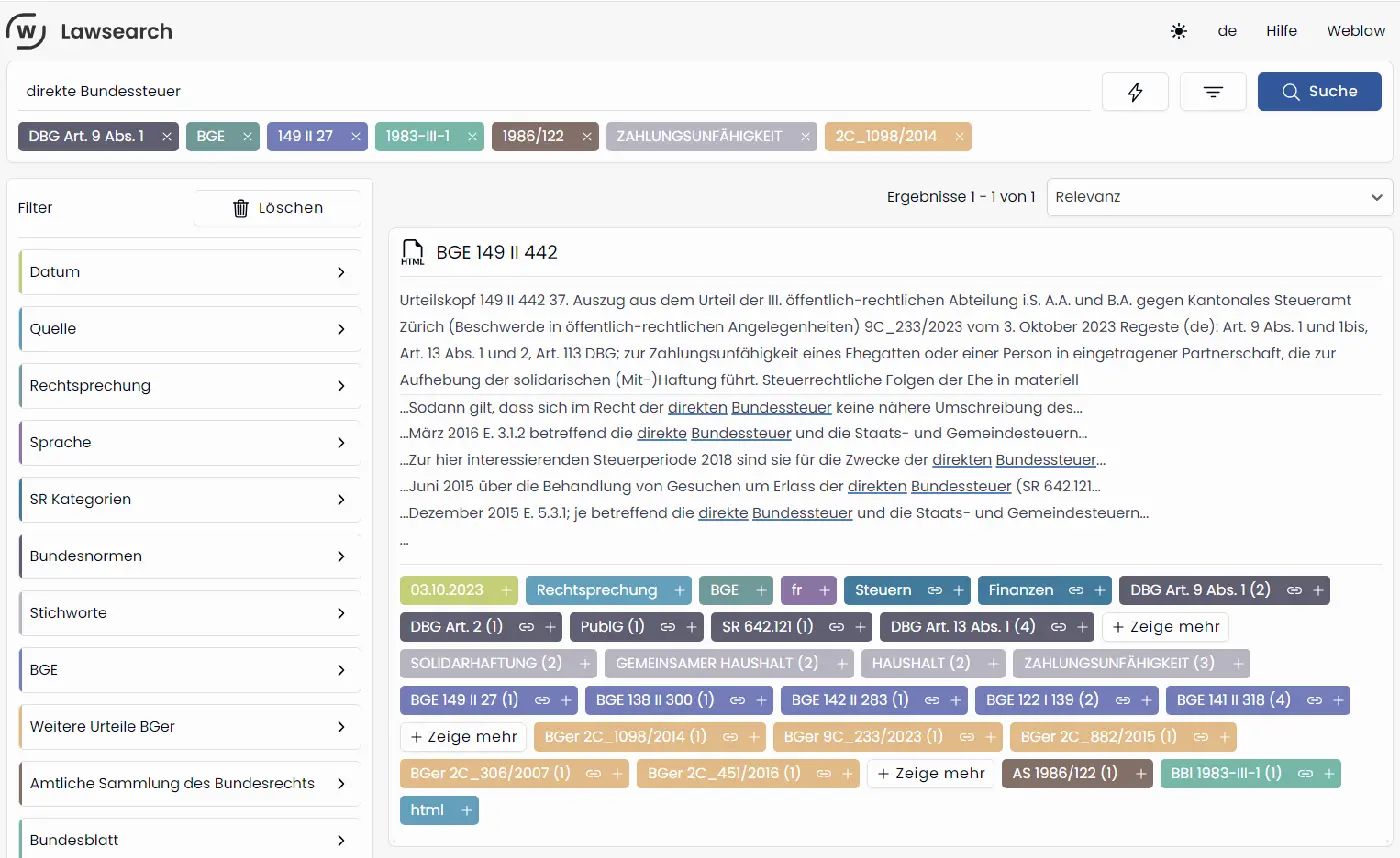Clear filters with the Löschen button
The width and height of the screenshot is (1400, 858).
point(277,208)
